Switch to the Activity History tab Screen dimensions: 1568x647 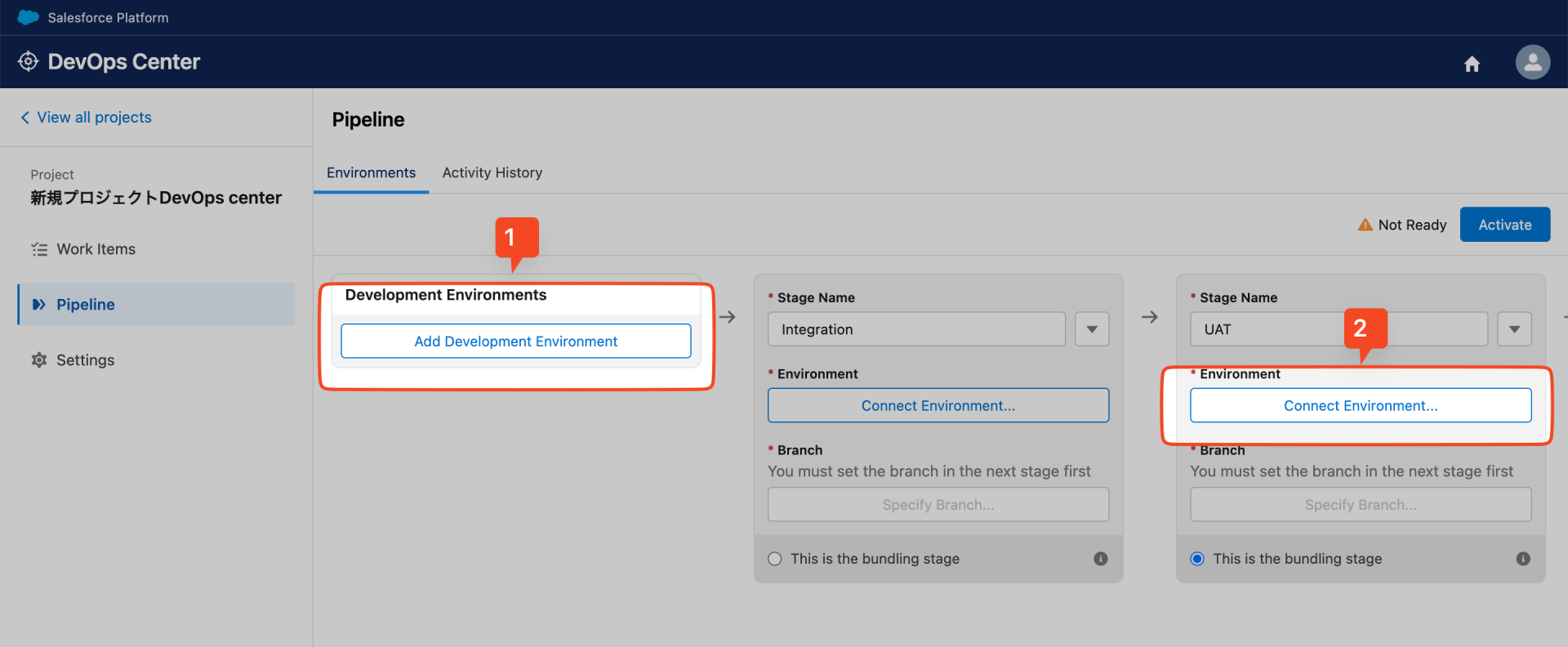pyautogui.click(x=492, y=172)
